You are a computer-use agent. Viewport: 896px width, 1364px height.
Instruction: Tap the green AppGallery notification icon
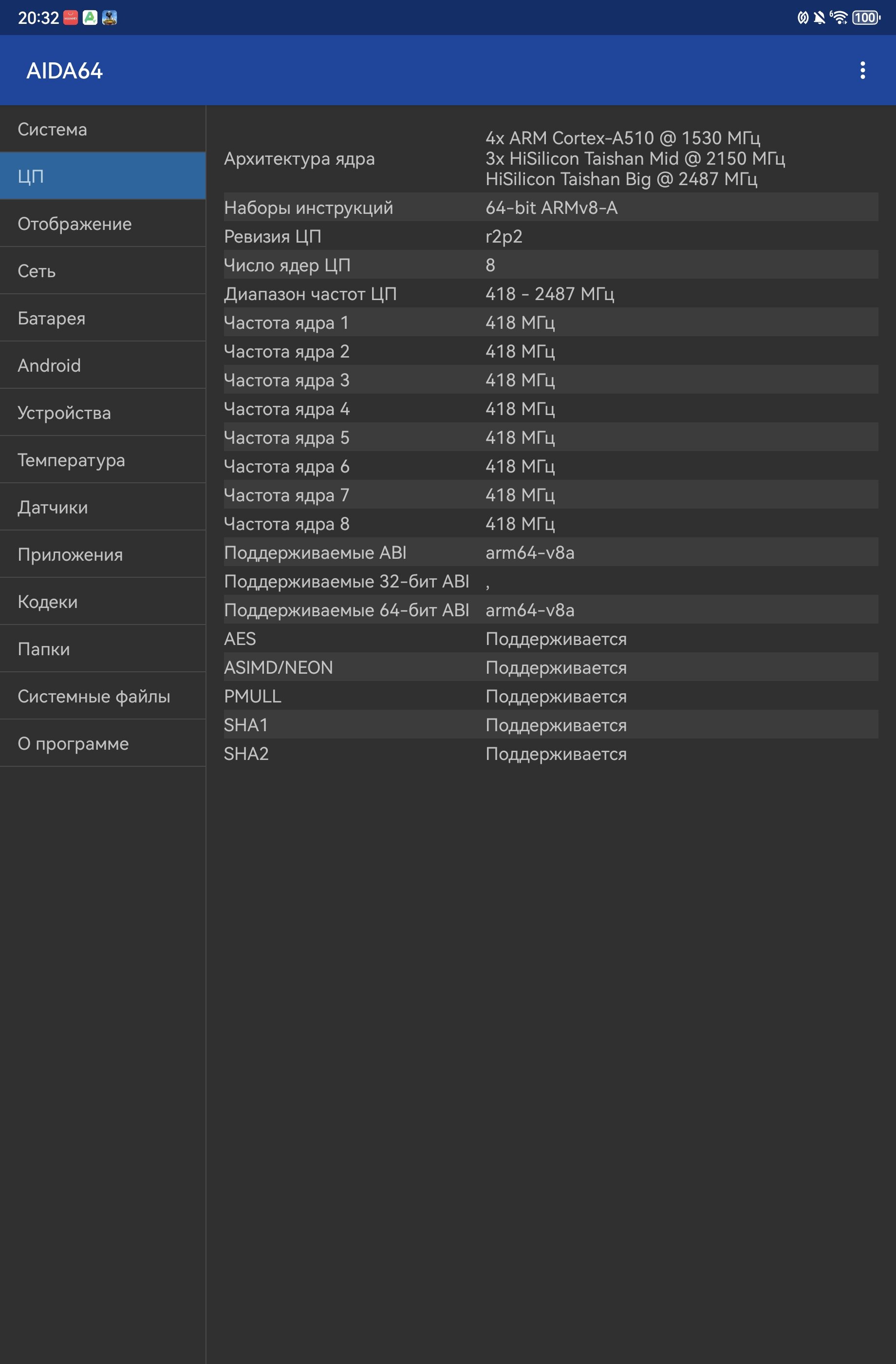point(90,18)
